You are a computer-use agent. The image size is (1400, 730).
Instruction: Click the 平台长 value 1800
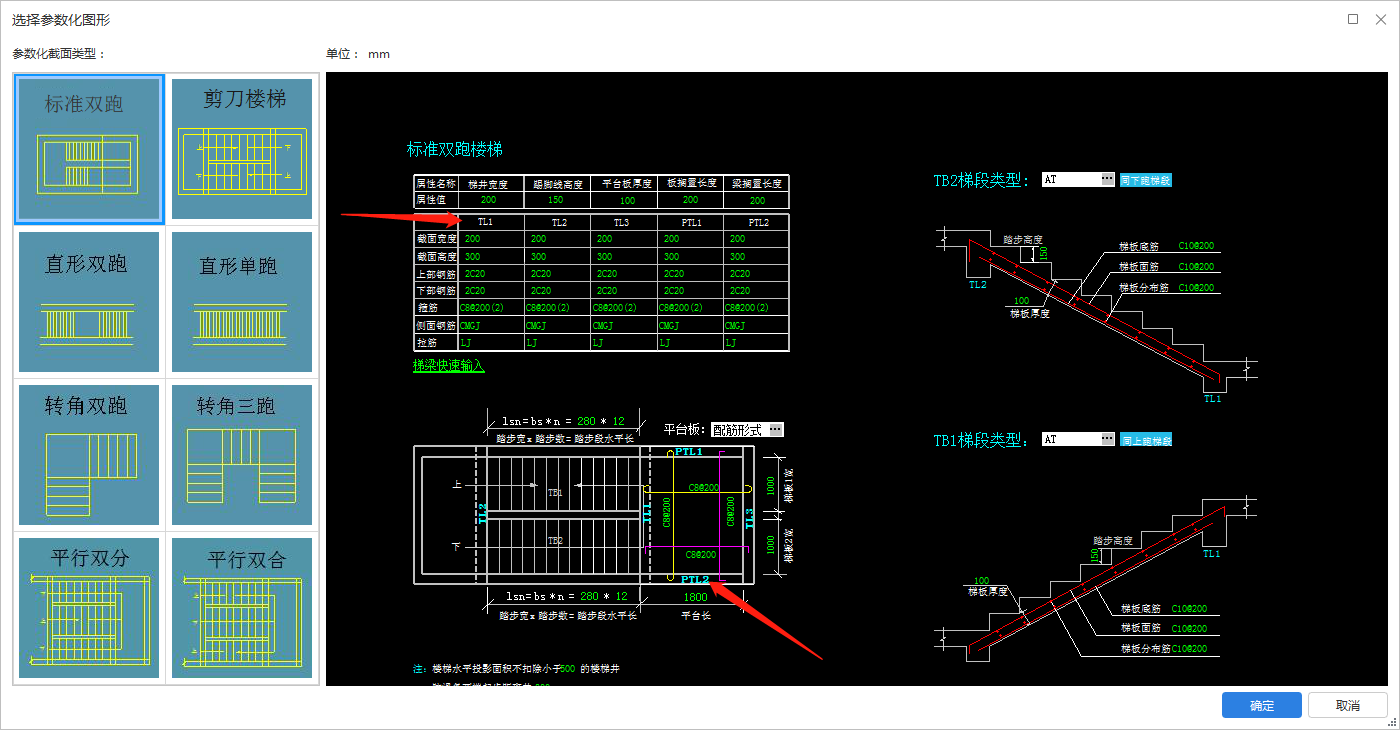695,597
